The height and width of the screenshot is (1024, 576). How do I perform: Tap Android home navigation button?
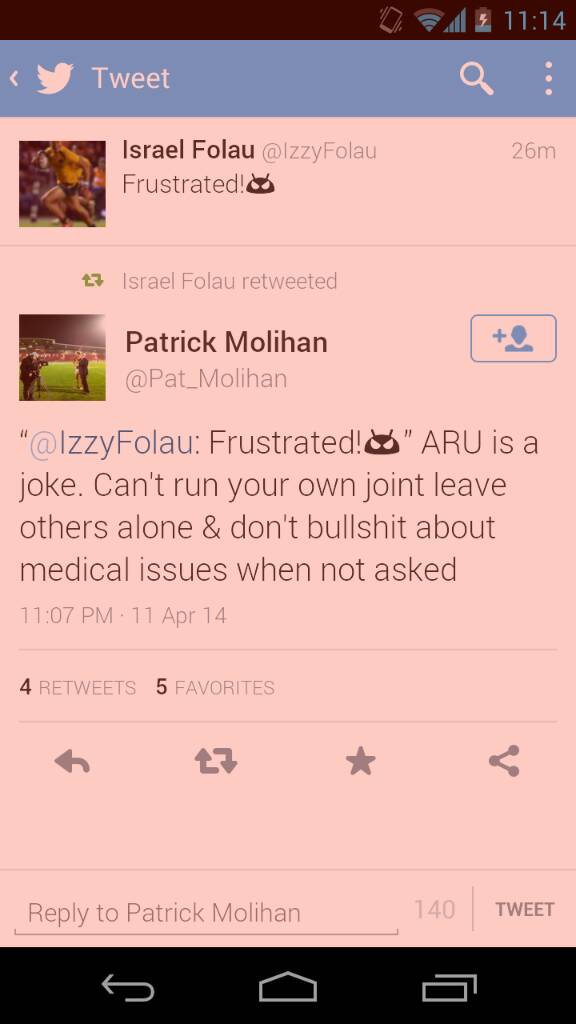point(288,987)
